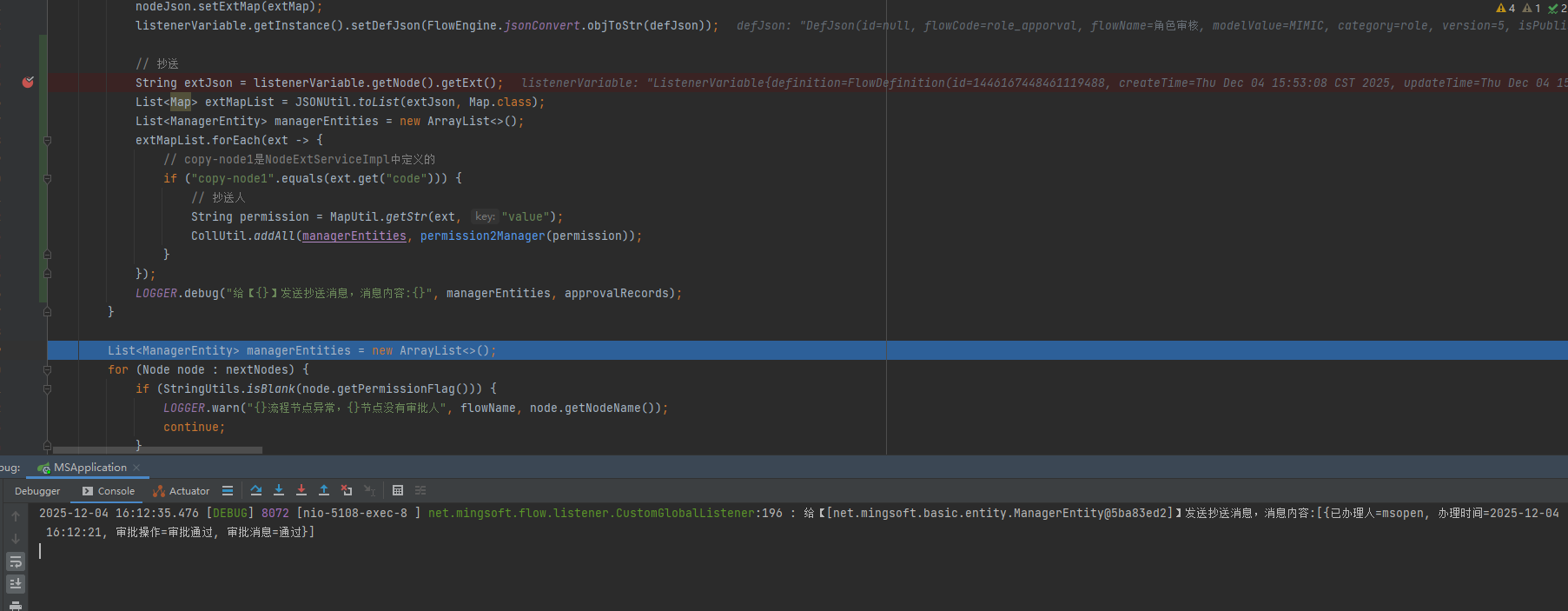
Task: Collapse the for nextNodes loop
Action: 48,369
